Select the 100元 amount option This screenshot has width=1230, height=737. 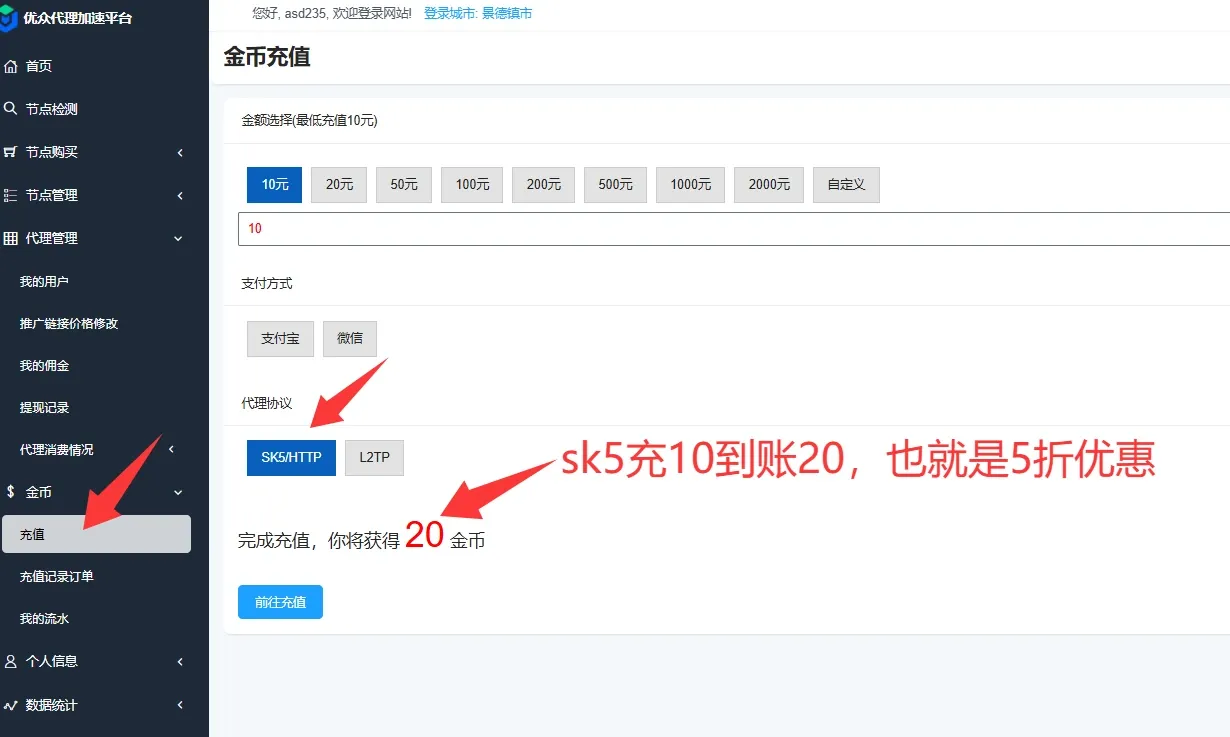point(472,185)
